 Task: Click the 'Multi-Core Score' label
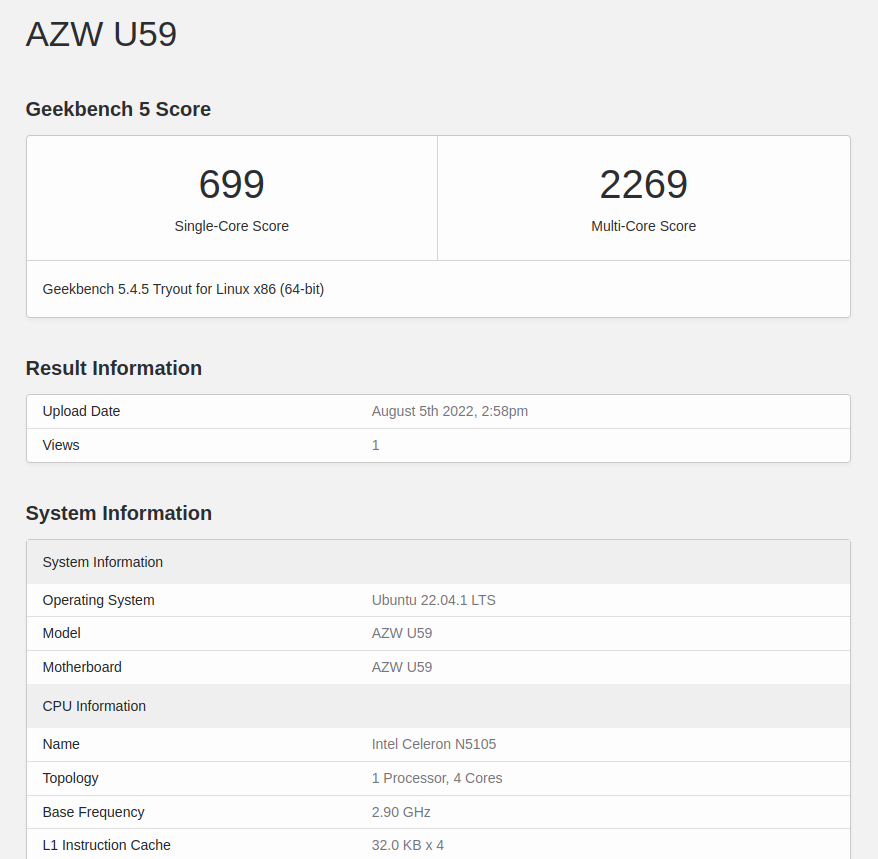coord(643,226)
